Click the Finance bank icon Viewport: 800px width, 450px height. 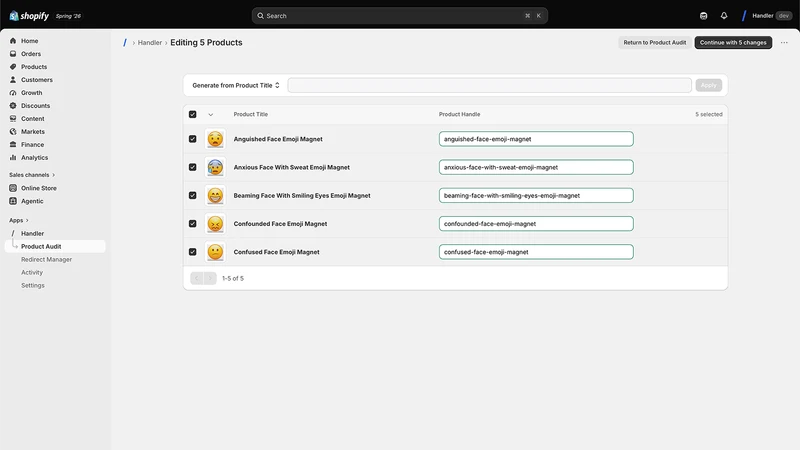pos(13,144)
